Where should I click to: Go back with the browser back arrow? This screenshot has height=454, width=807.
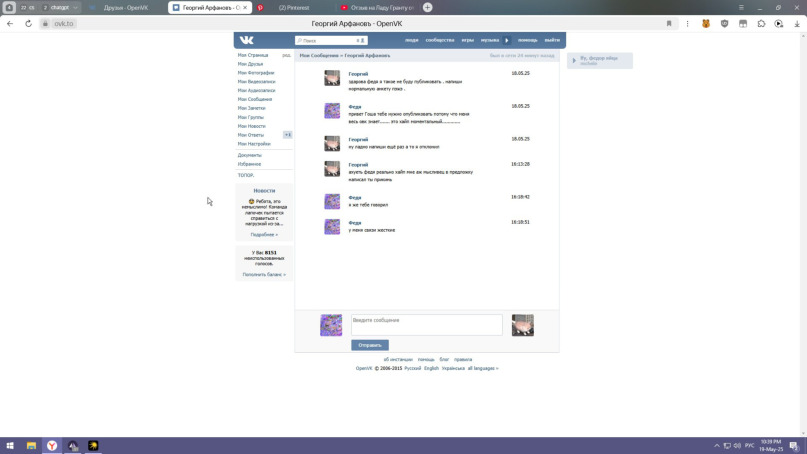click(x=10, y=24)
